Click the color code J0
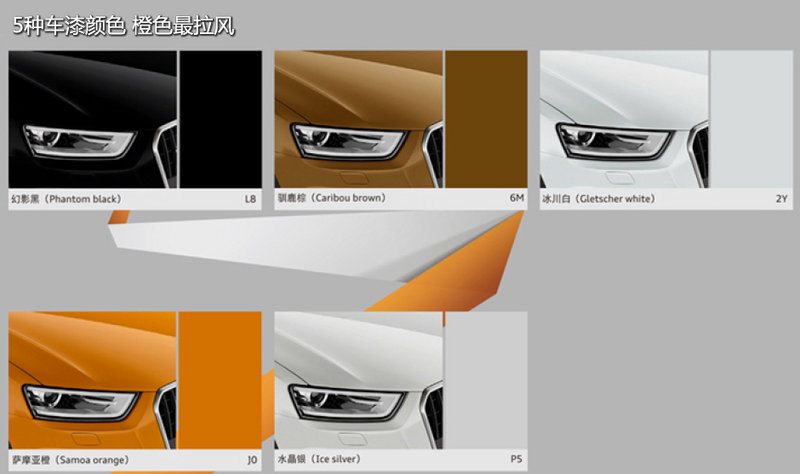 [252, 460]
